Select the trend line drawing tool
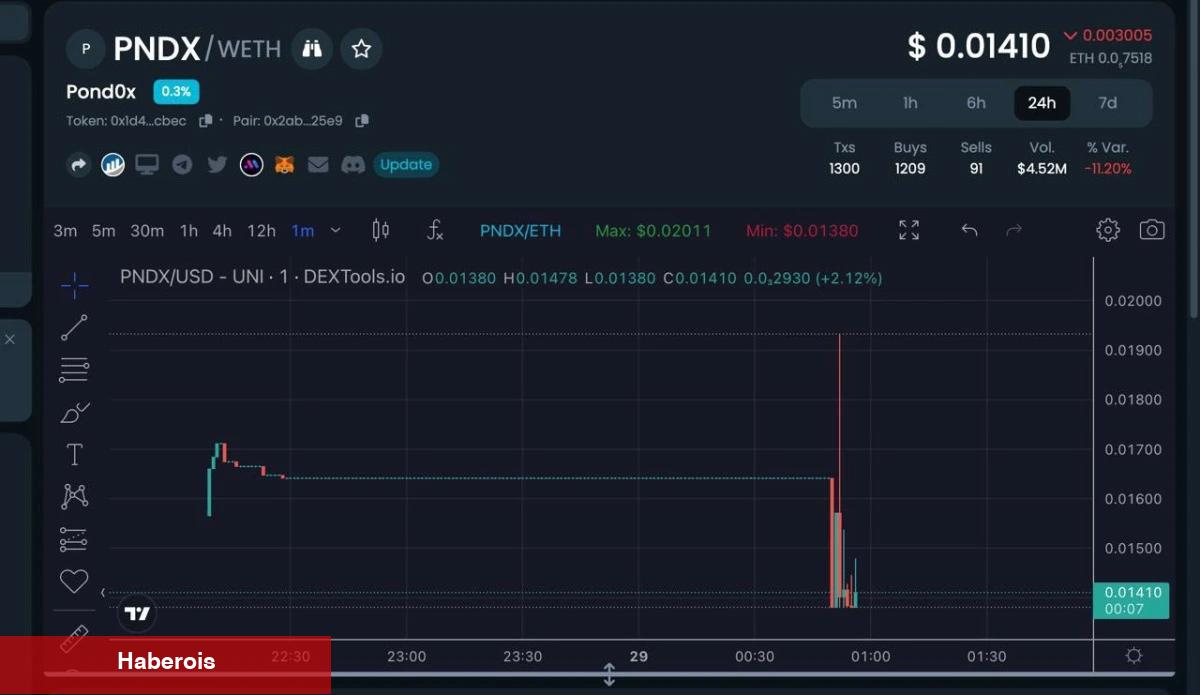The image size is (1200, 695). pos(74,328)
